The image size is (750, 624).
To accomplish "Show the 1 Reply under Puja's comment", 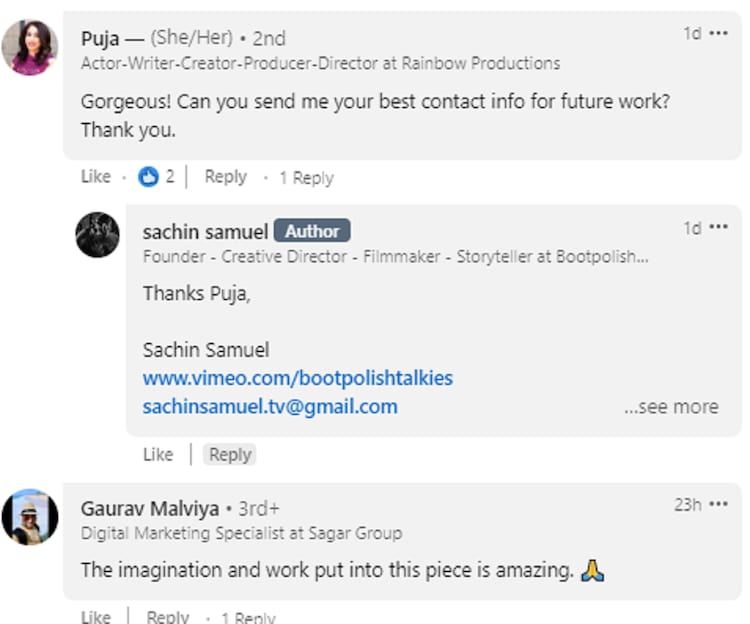I will coord(306,178).
